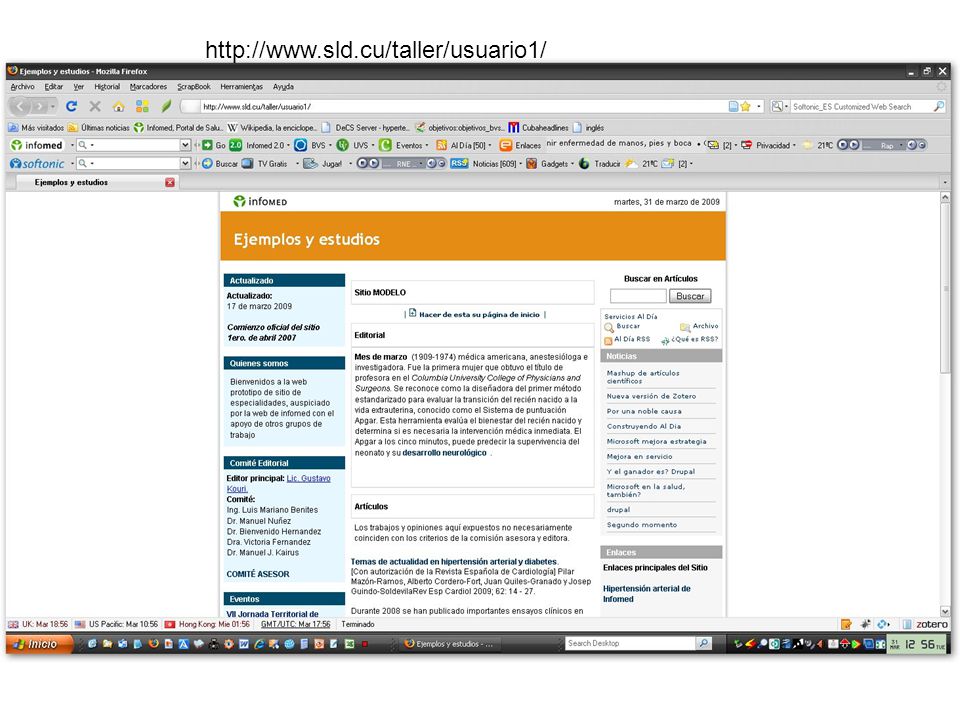Click the COMITÉ ASESOR link
This screenshot has height=720, width=960.
click(x=258, y=574)
